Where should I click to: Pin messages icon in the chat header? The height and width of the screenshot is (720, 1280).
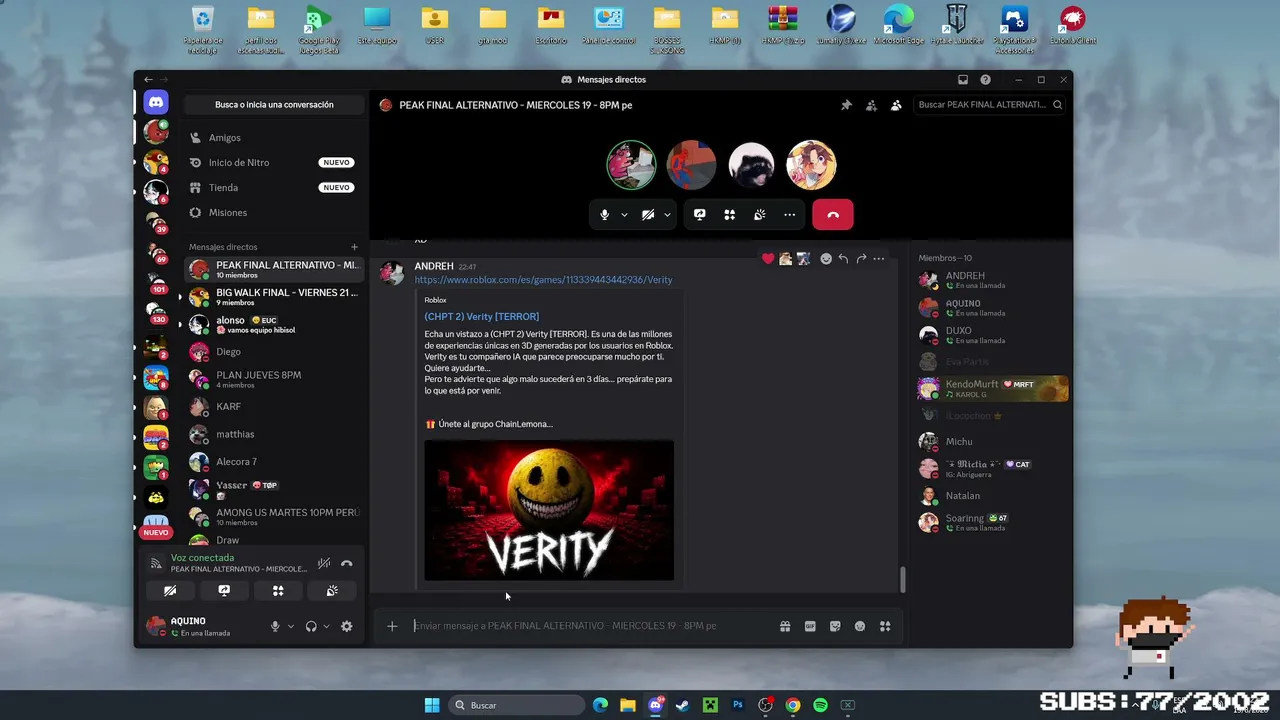[x=846, y=105]
